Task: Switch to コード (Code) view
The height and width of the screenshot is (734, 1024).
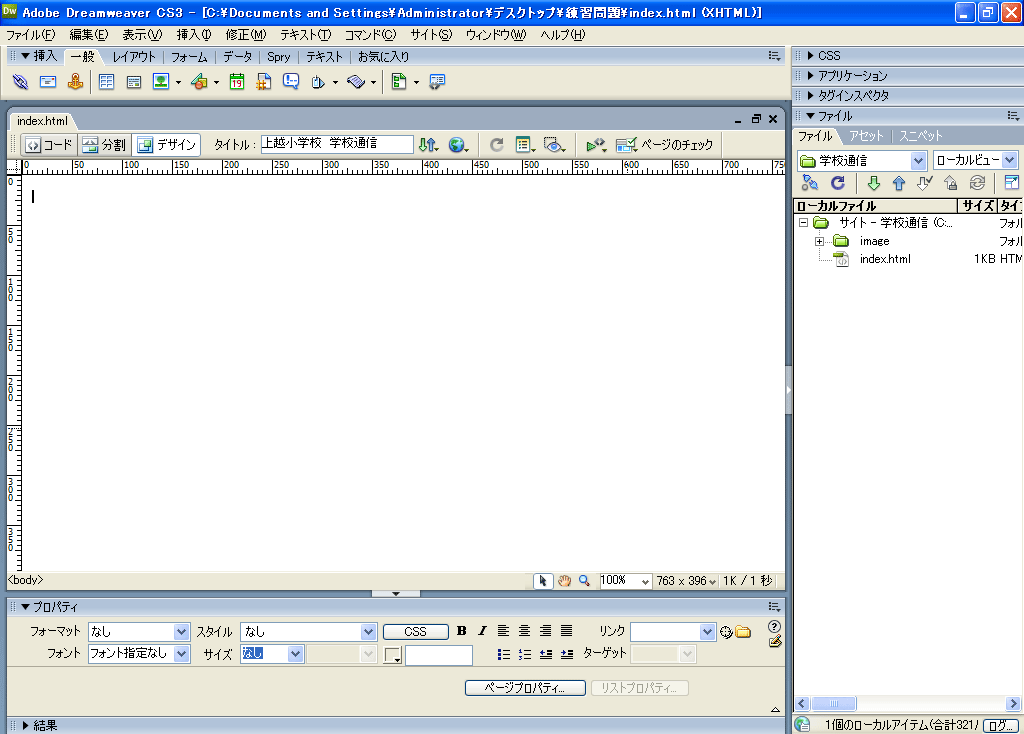Action: point(48,145)
